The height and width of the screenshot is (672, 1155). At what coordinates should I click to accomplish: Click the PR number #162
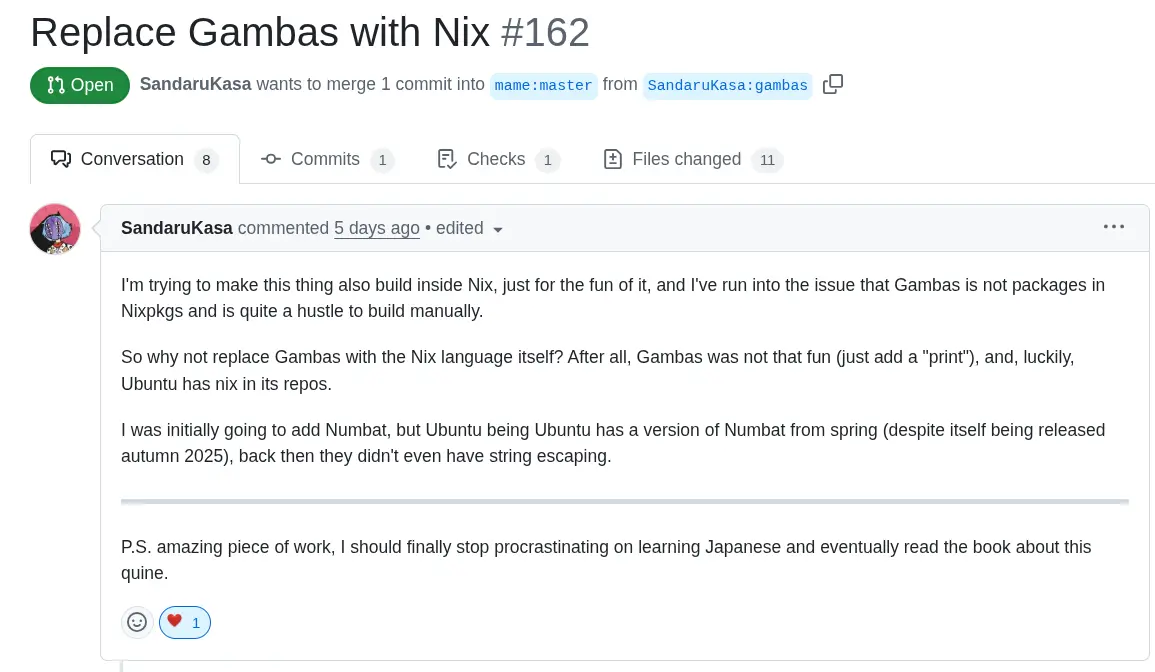click(546, 32)
